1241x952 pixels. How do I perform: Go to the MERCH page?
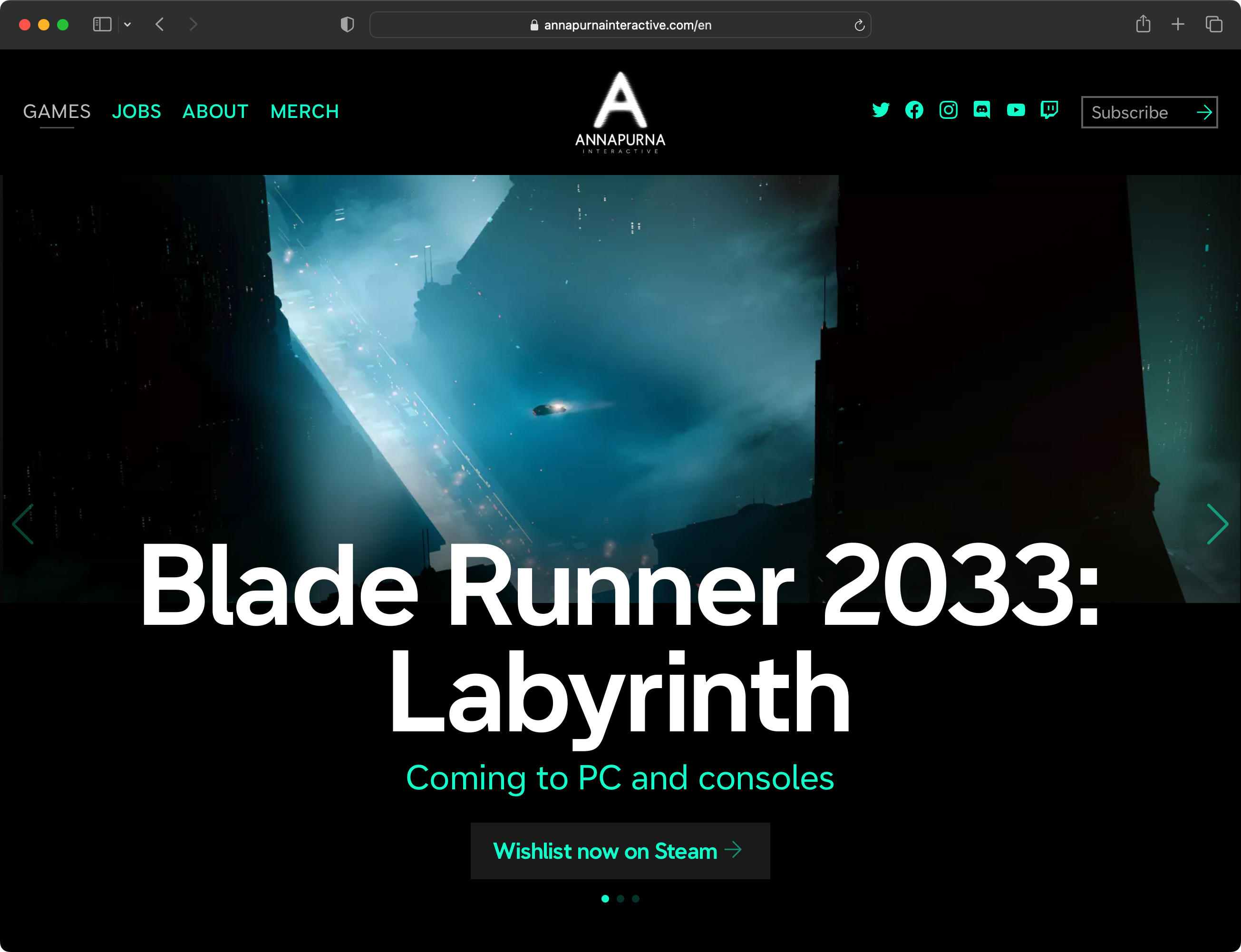point(305,112)
